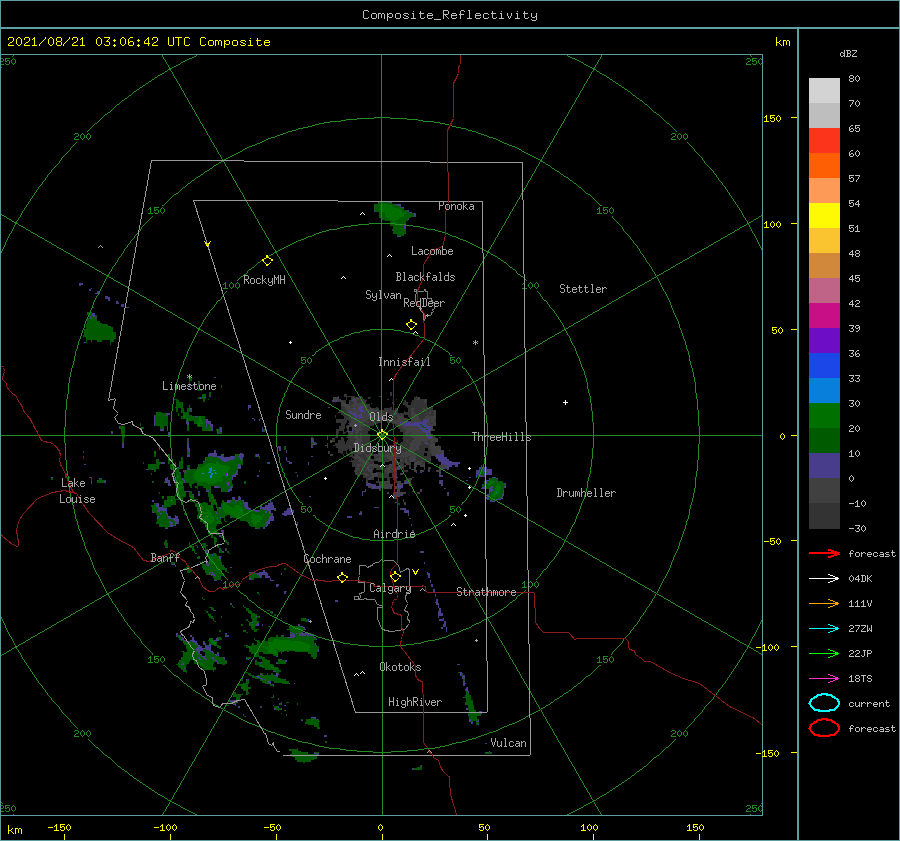
Task: Select the Lacombe city label
Action: coord(432,251)
